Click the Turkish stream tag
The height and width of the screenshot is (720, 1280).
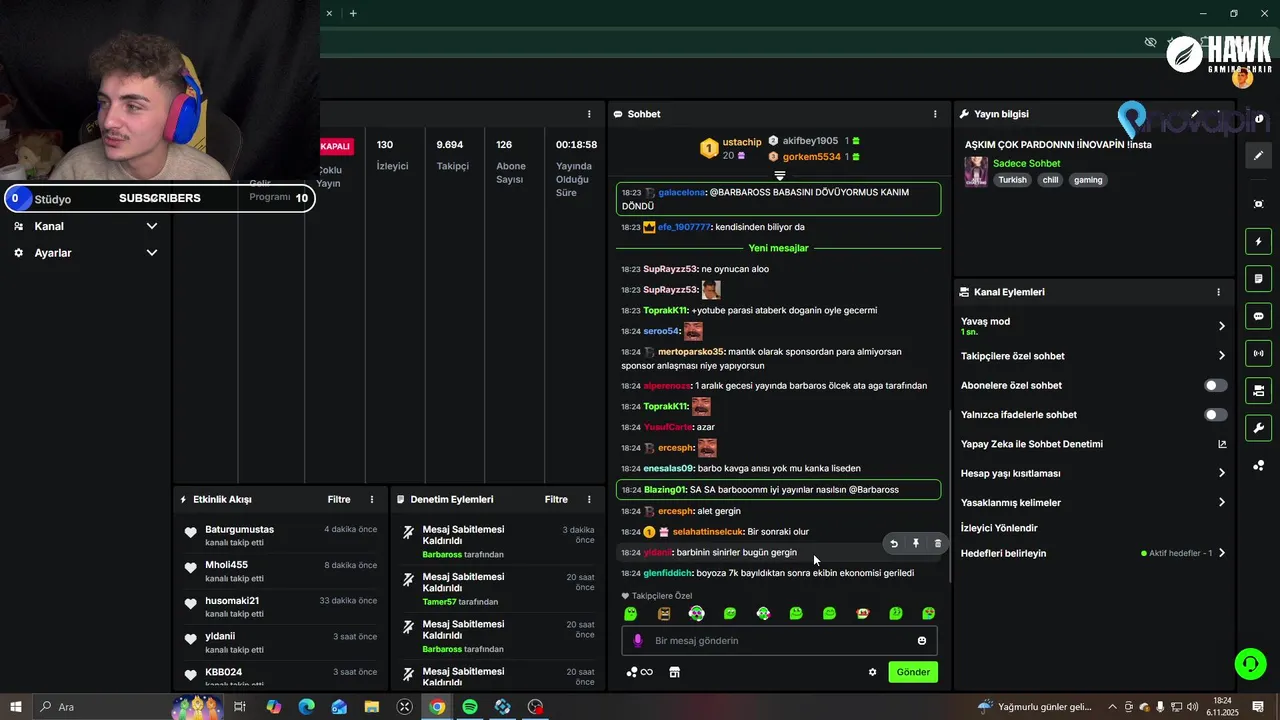tap(1012, 180)
